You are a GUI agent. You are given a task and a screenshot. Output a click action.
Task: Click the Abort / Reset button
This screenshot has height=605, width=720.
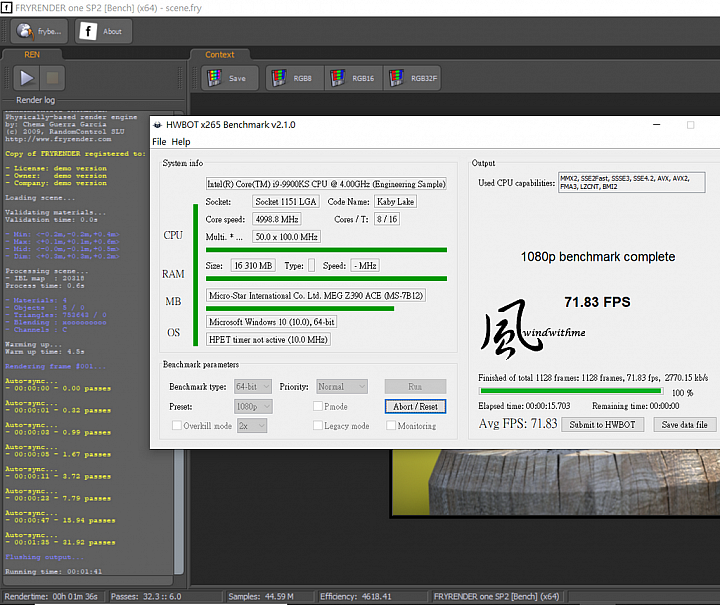click(x=415, y=406)
